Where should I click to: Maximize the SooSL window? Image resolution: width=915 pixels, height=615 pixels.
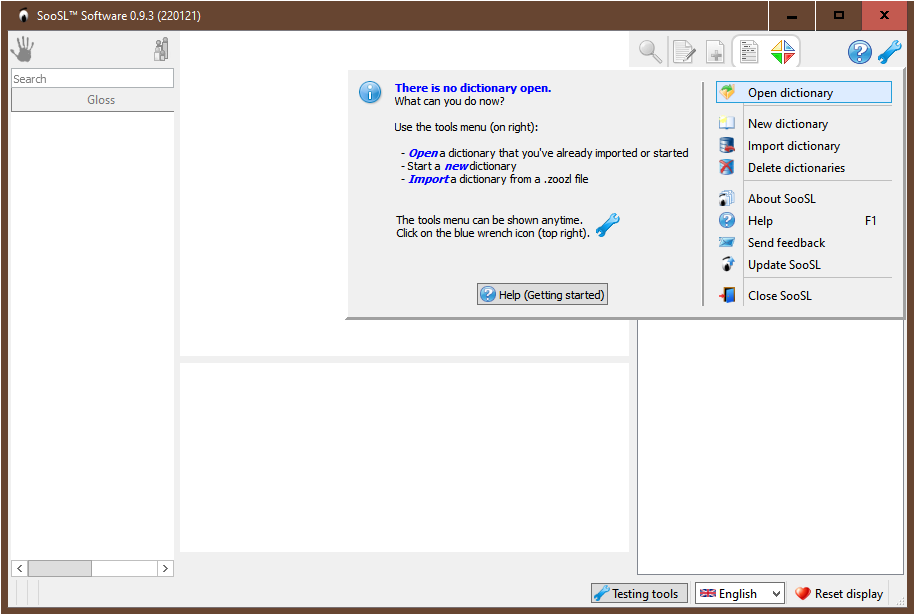[839, 16]
